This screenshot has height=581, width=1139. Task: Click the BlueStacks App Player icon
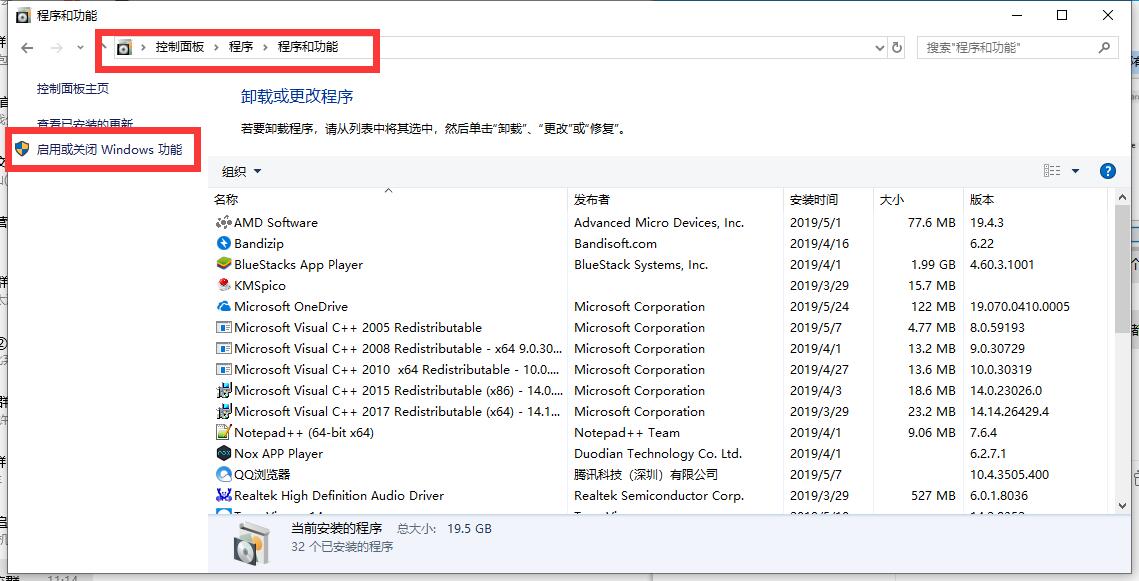(223, 265)
